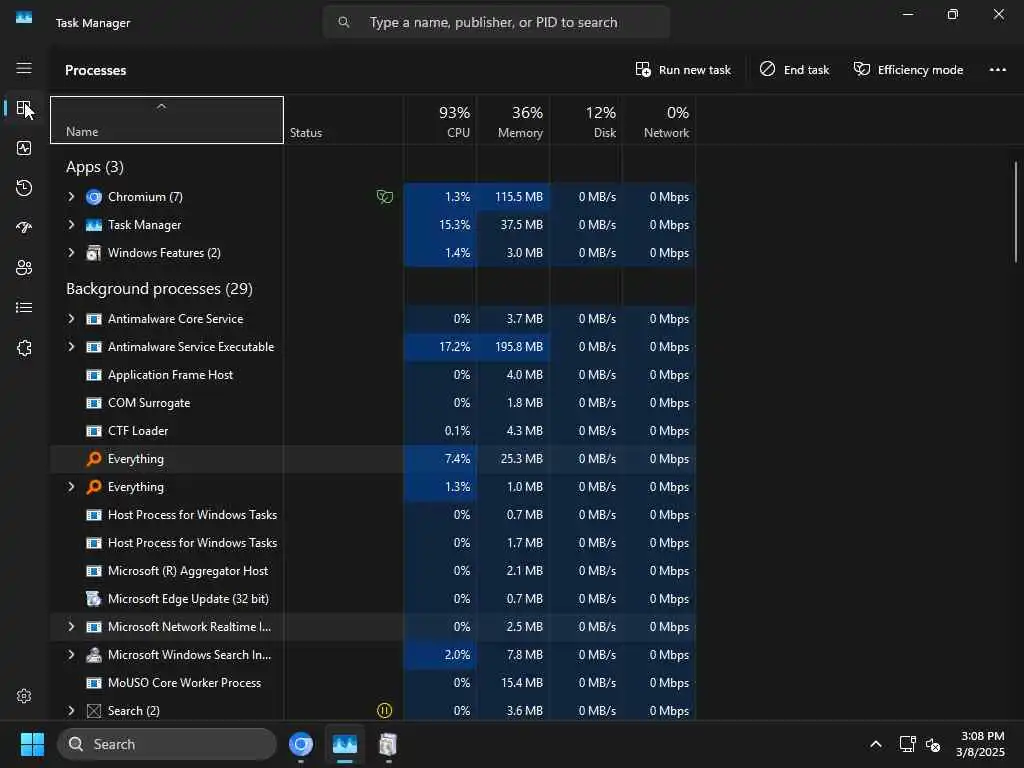Open Windows Features from the taskbar
This screenshot has height=768, width=1024.
pos(388,744)
